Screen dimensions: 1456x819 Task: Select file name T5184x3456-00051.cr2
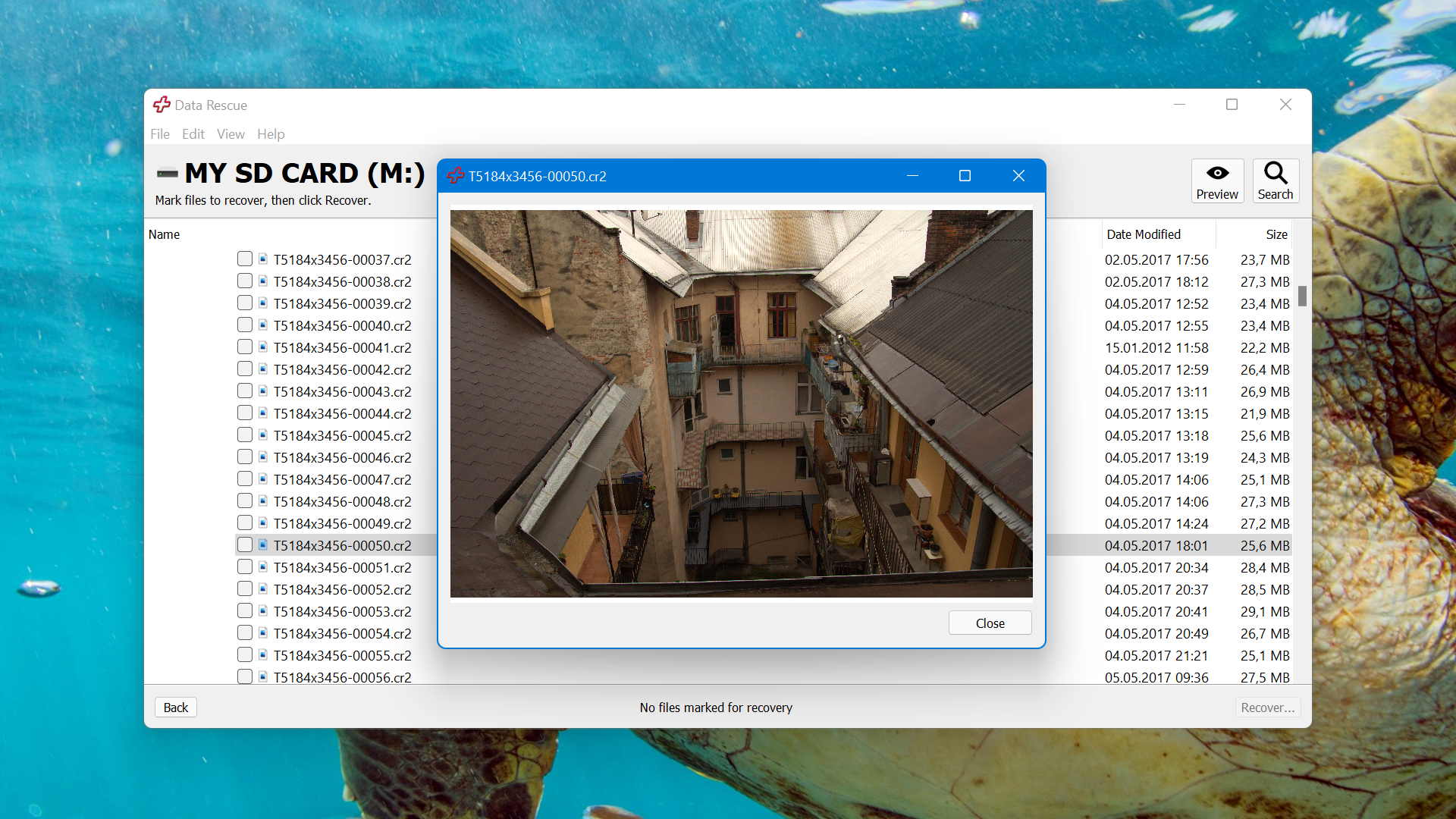tap(342, 567)
